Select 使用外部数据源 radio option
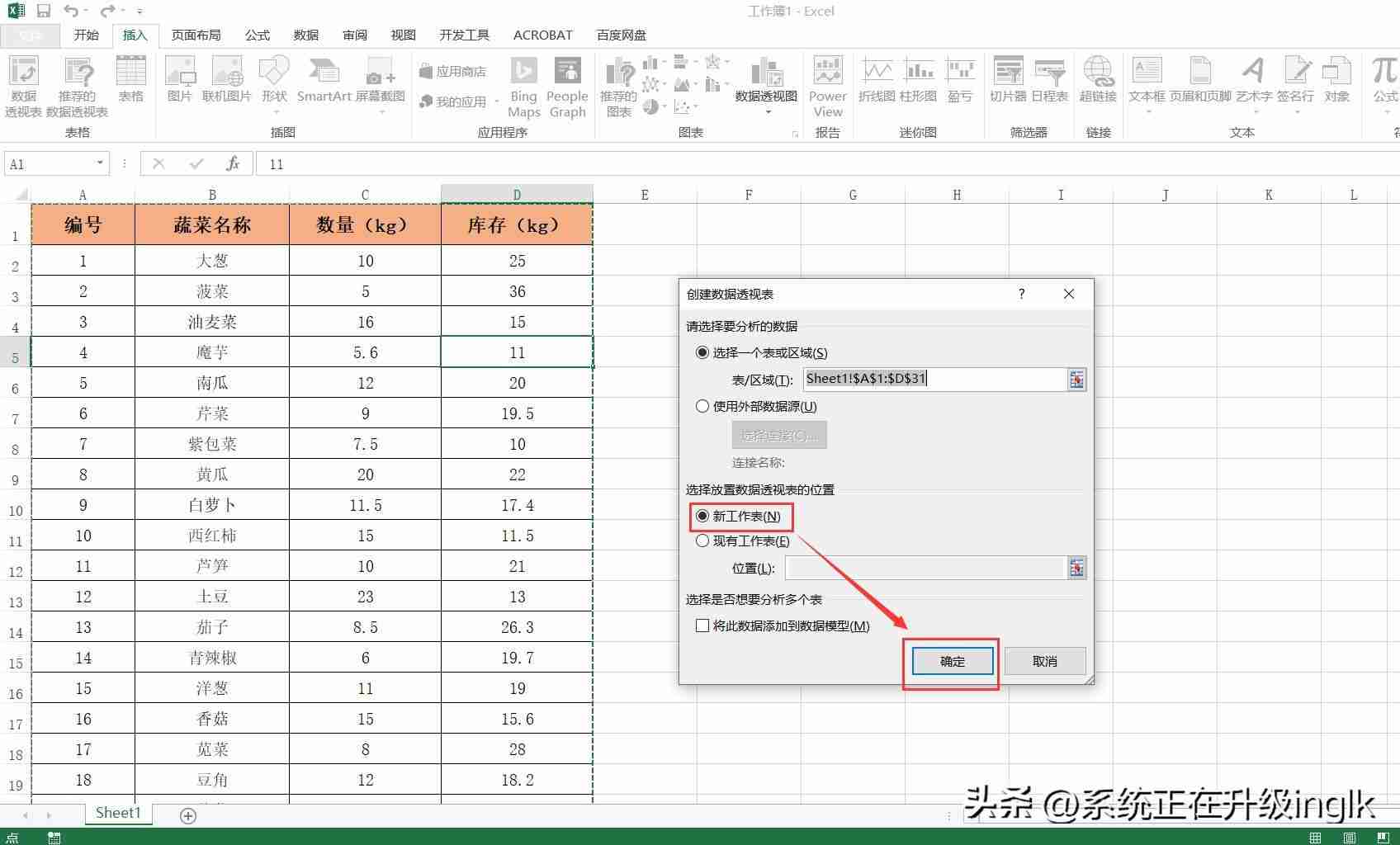Screen dimensions: 1400x845 pos(702,406)
